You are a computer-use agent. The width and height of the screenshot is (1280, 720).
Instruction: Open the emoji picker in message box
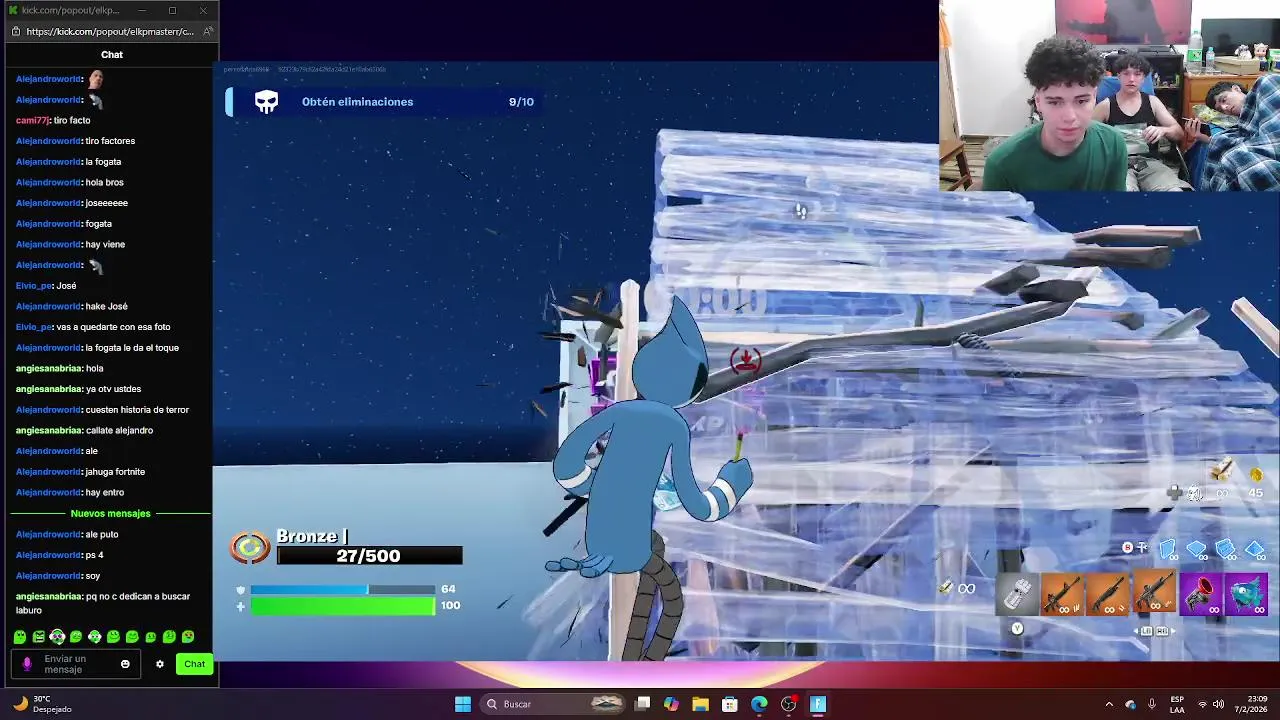tap(125, 664)
